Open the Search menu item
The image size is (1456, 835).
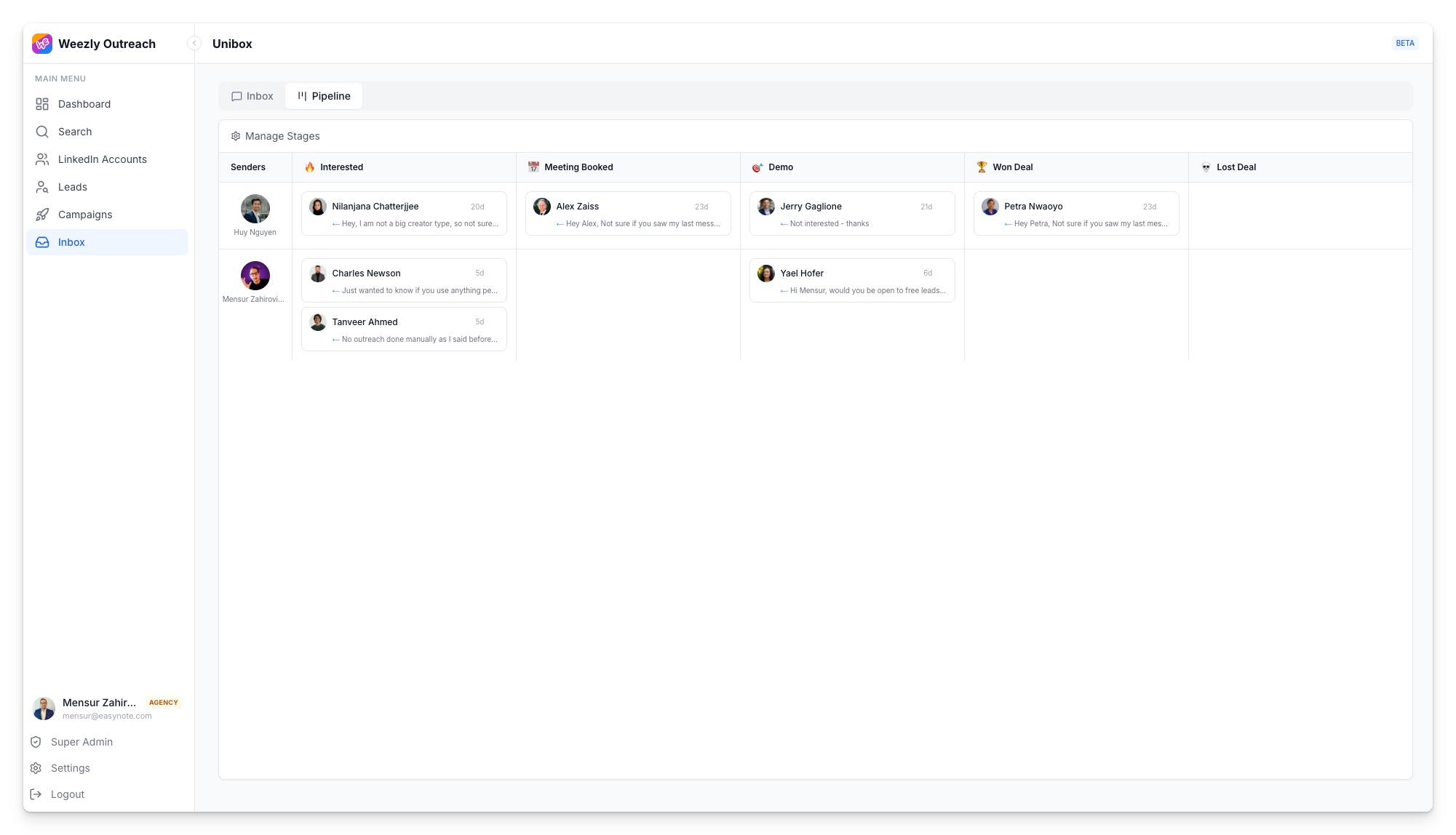(107, 132)
